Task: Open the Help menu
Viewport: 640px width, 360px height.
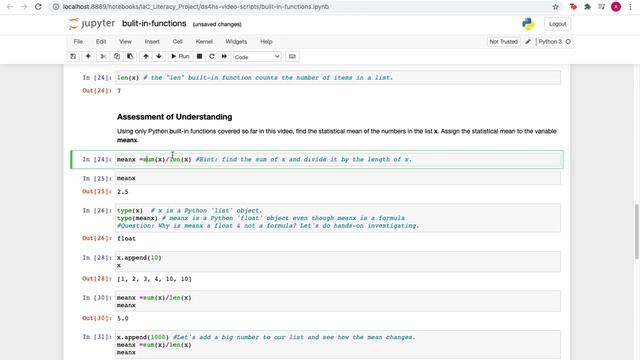Action: click(x=266, y=42)
